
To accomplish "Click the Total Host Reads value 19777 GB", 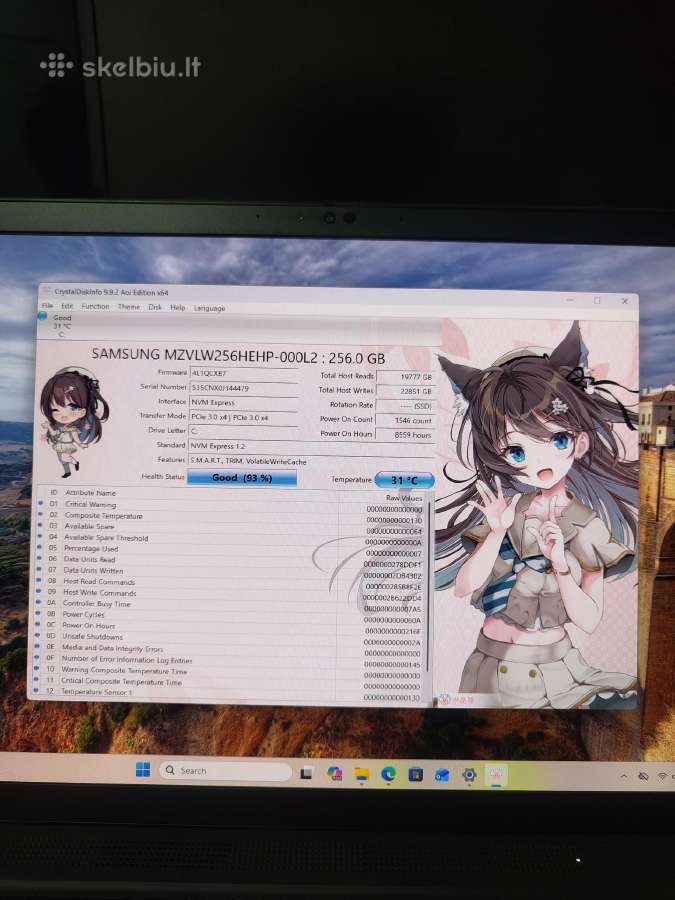I will (x=405, y=377).
